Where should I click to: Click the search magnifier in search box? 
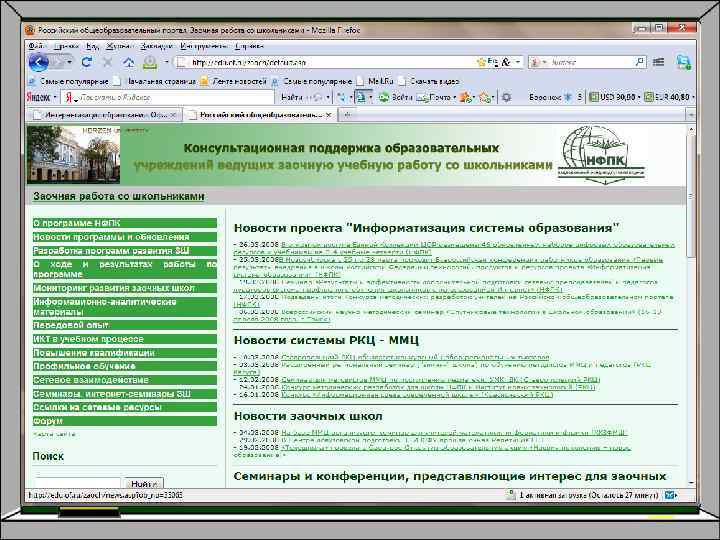[x=639, y=62]
